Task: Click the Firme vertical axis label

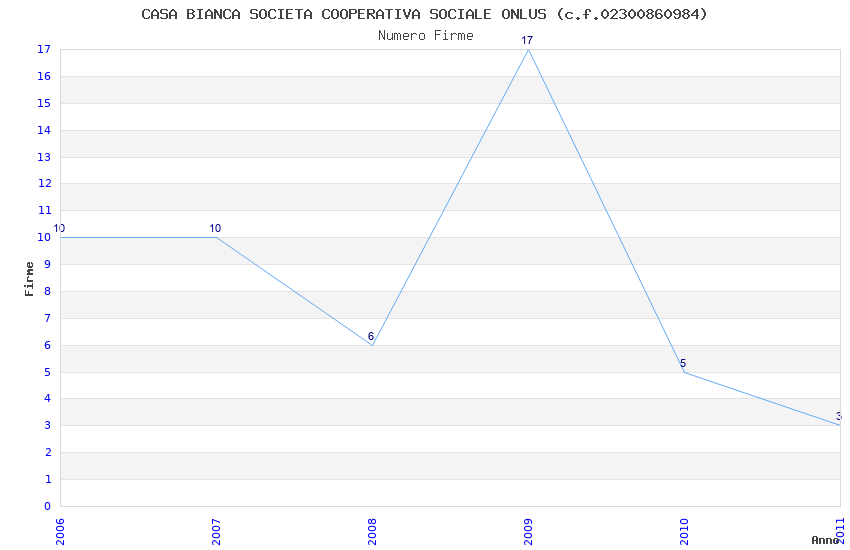Action: coord(29,279)
